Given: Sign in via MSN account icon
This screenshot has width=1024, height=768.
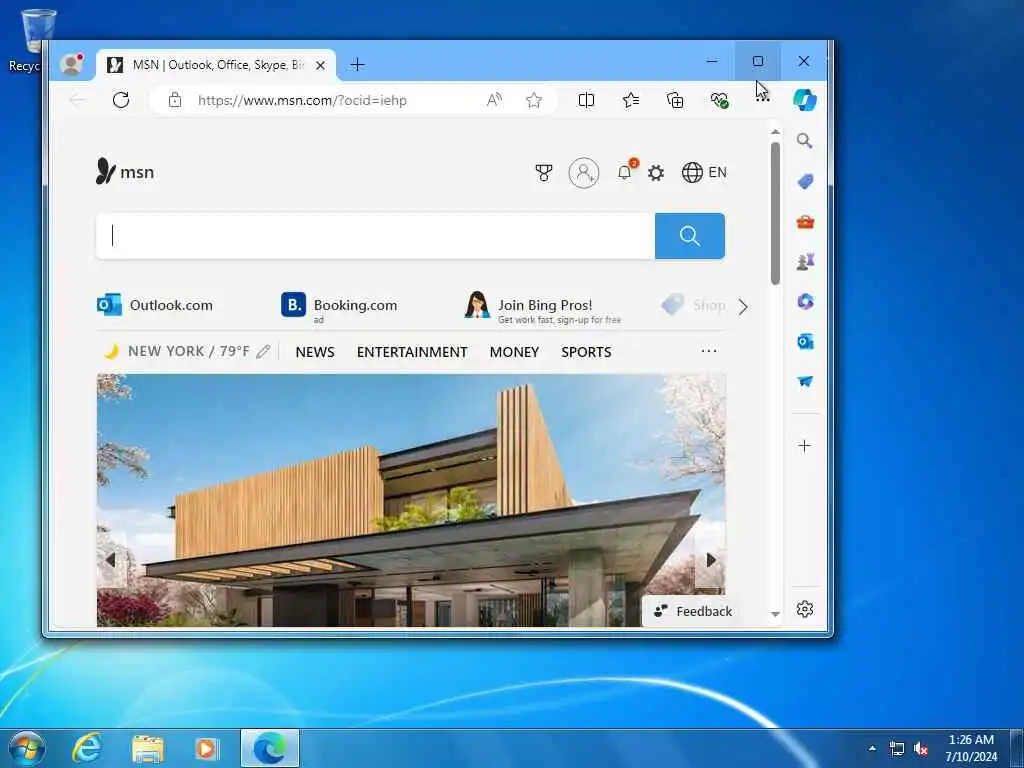Looking at the screenshot, I should (584, 173).
